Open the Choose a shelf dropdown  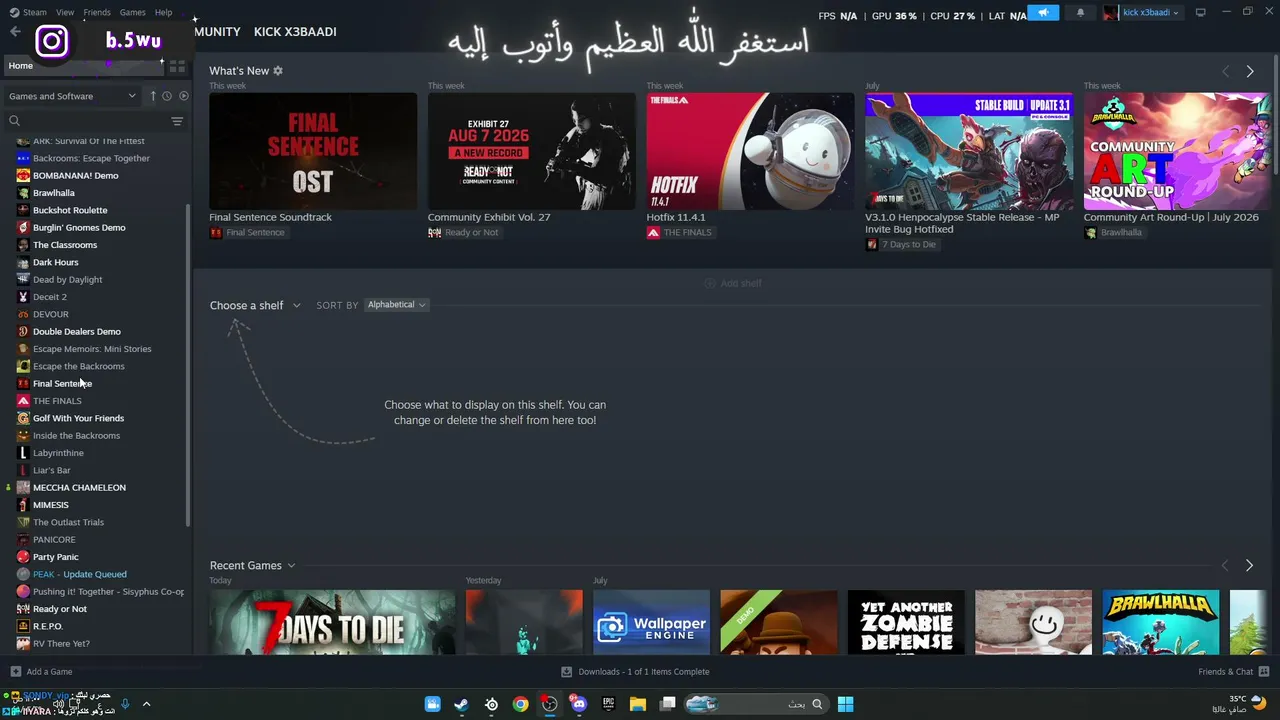[255, 305]
